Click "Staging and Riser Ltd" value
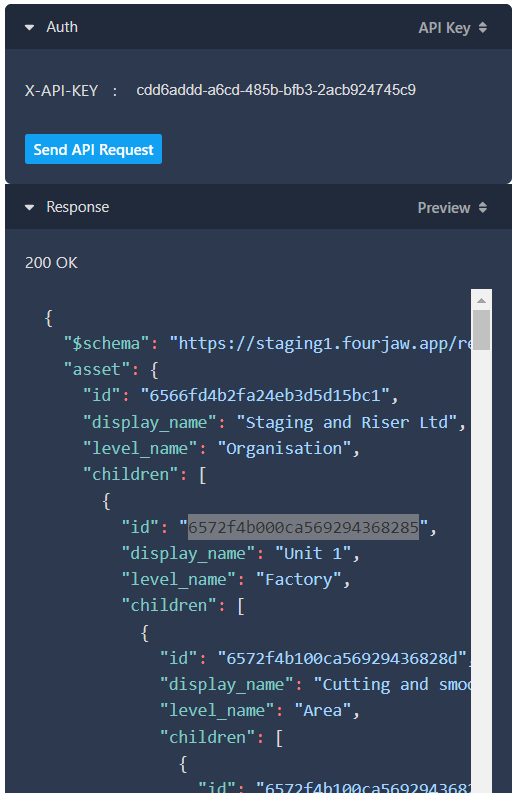This screenshot has height=793, width=513. (x=347, y=422)
